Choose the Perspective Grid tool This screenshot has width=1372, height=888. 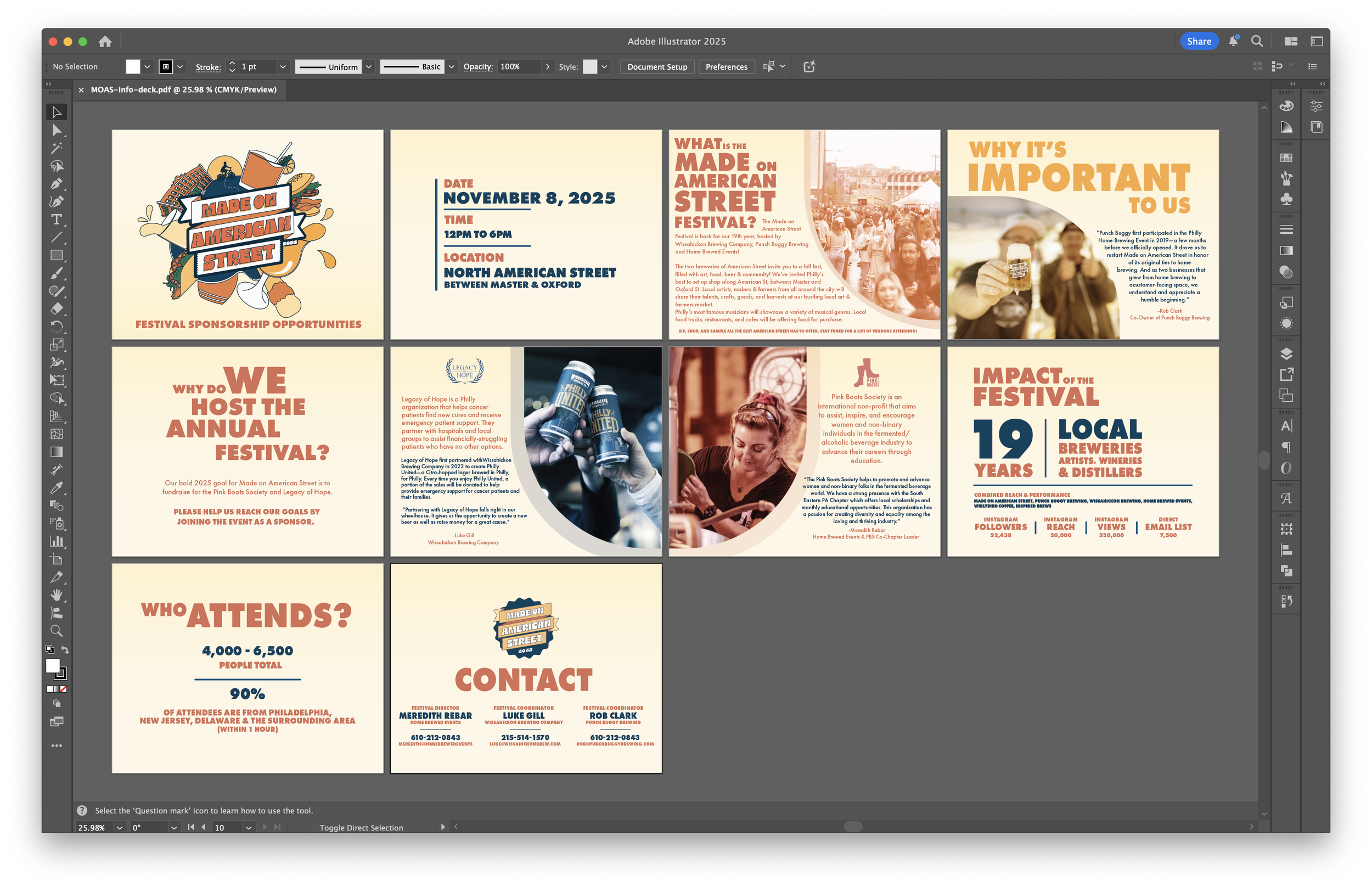[57, 417]
